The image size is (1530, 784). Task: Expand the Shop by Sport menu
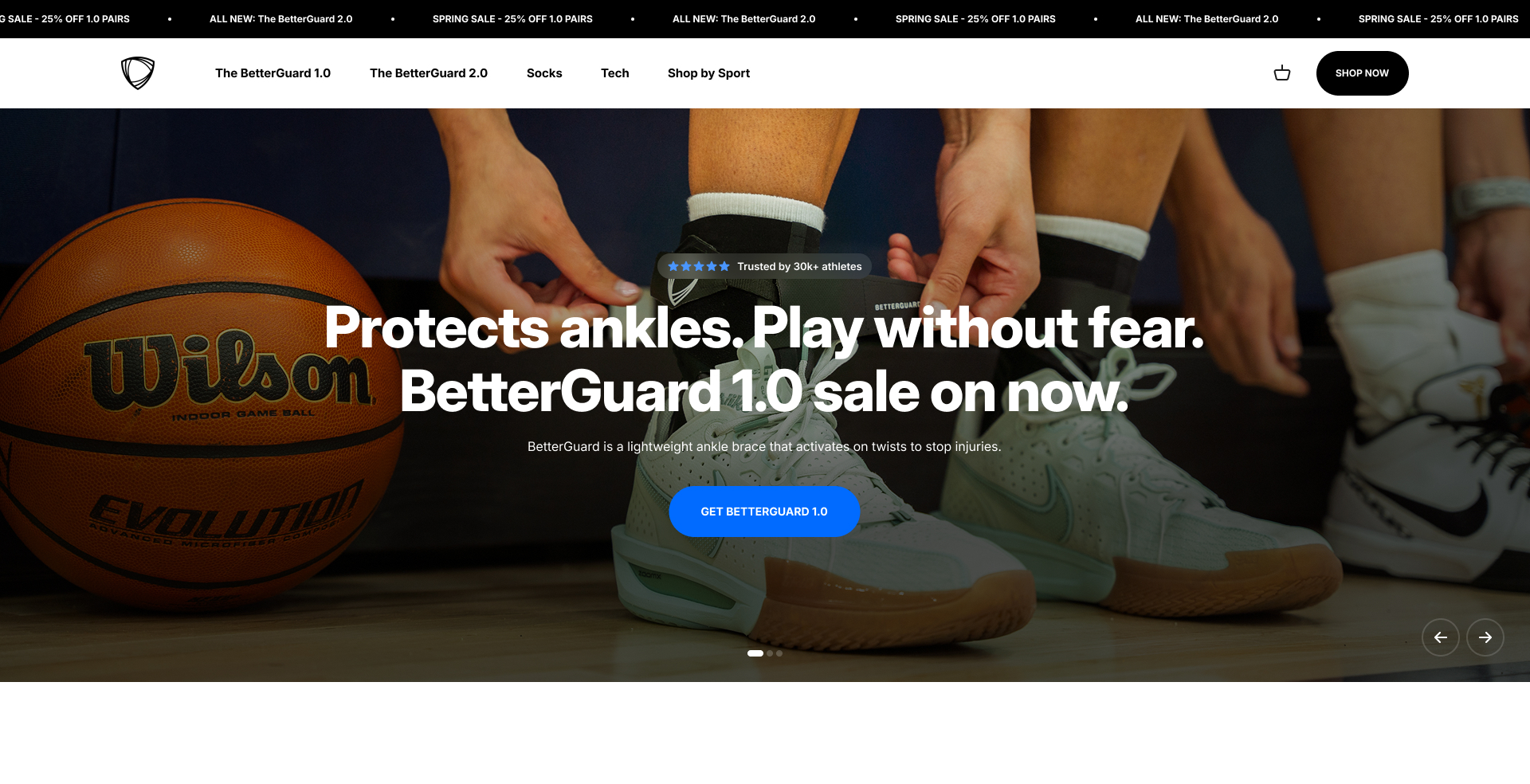click(x=708, y=73)
